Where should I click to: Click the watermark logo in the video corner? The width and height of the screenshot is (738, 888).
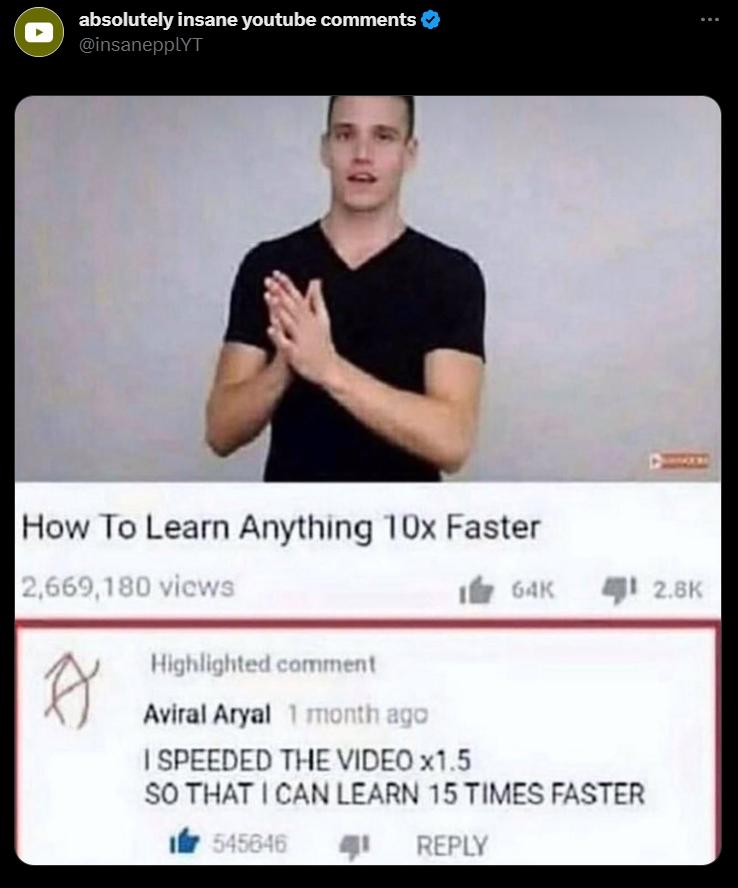679,460
